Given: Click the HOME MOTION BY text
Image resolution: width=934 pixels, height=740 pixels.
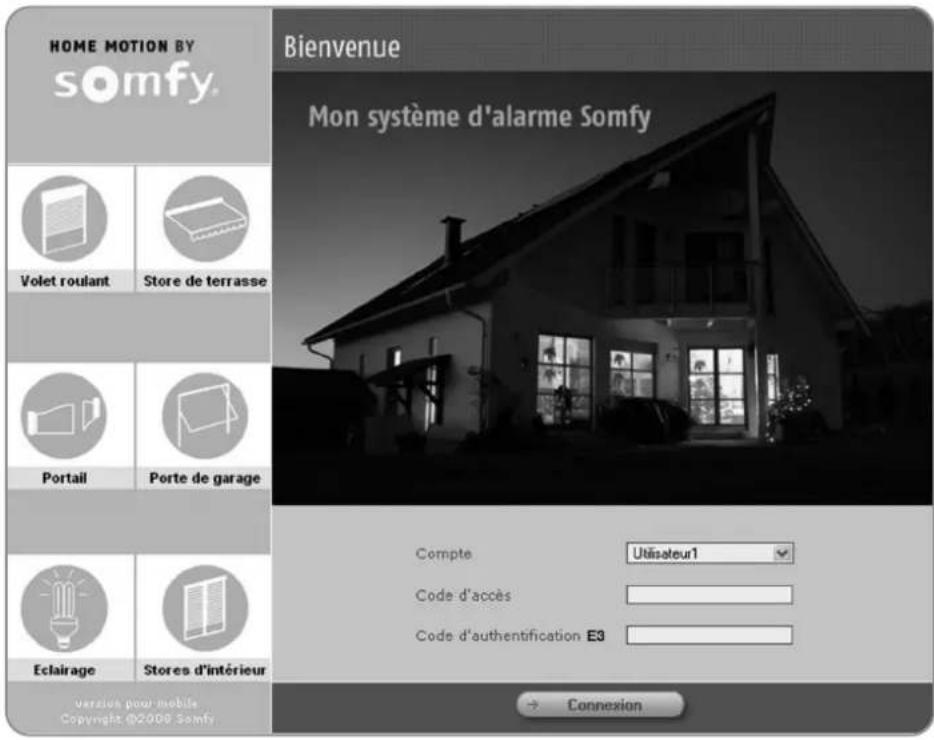Looking at the screenshot, I should tap(122, 46).
